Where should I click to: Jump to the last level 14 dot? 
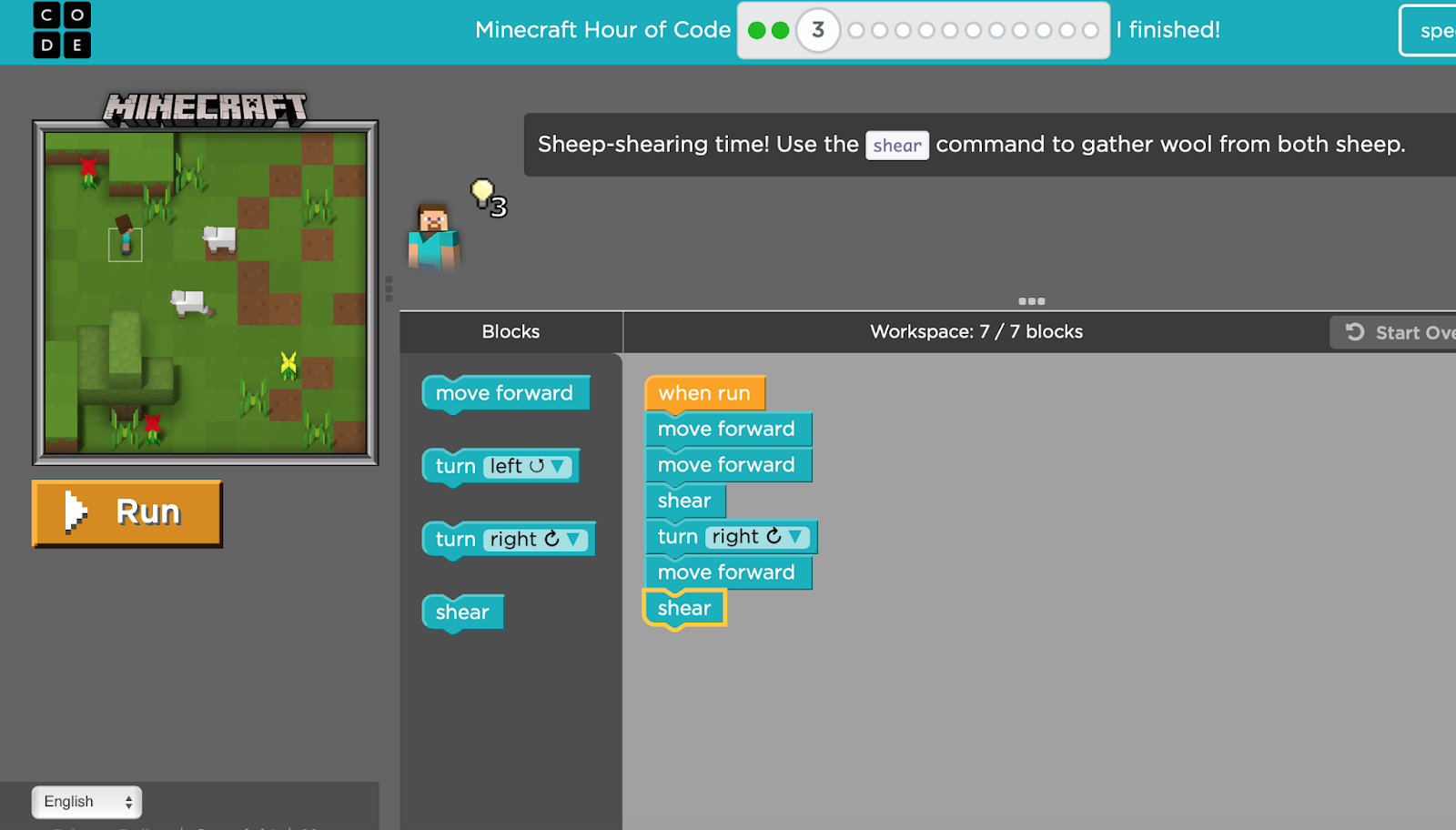(1090, 31)
